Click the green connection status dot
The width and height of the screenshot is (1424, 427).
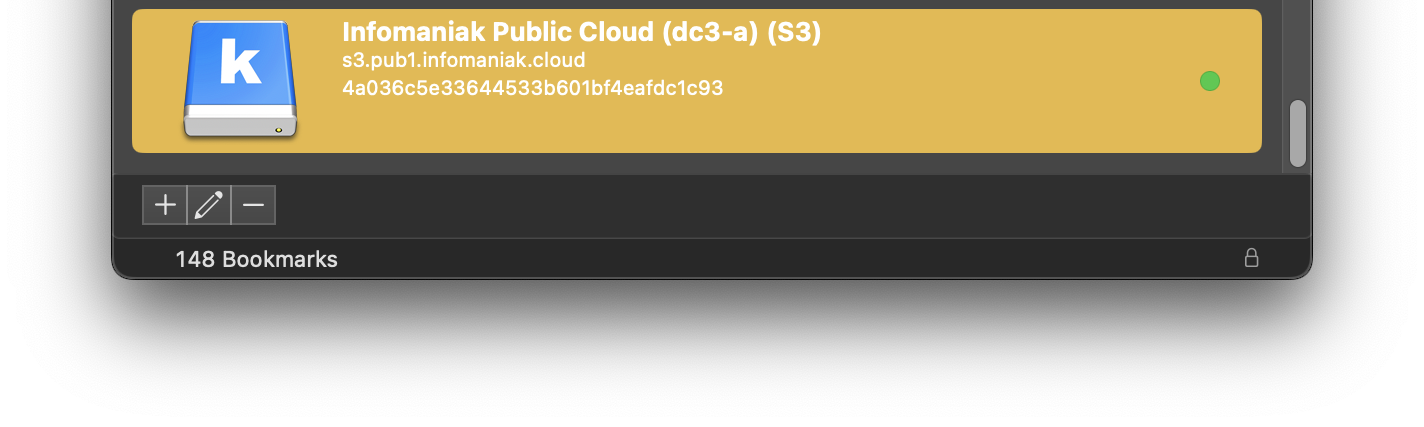[1210, 81]
